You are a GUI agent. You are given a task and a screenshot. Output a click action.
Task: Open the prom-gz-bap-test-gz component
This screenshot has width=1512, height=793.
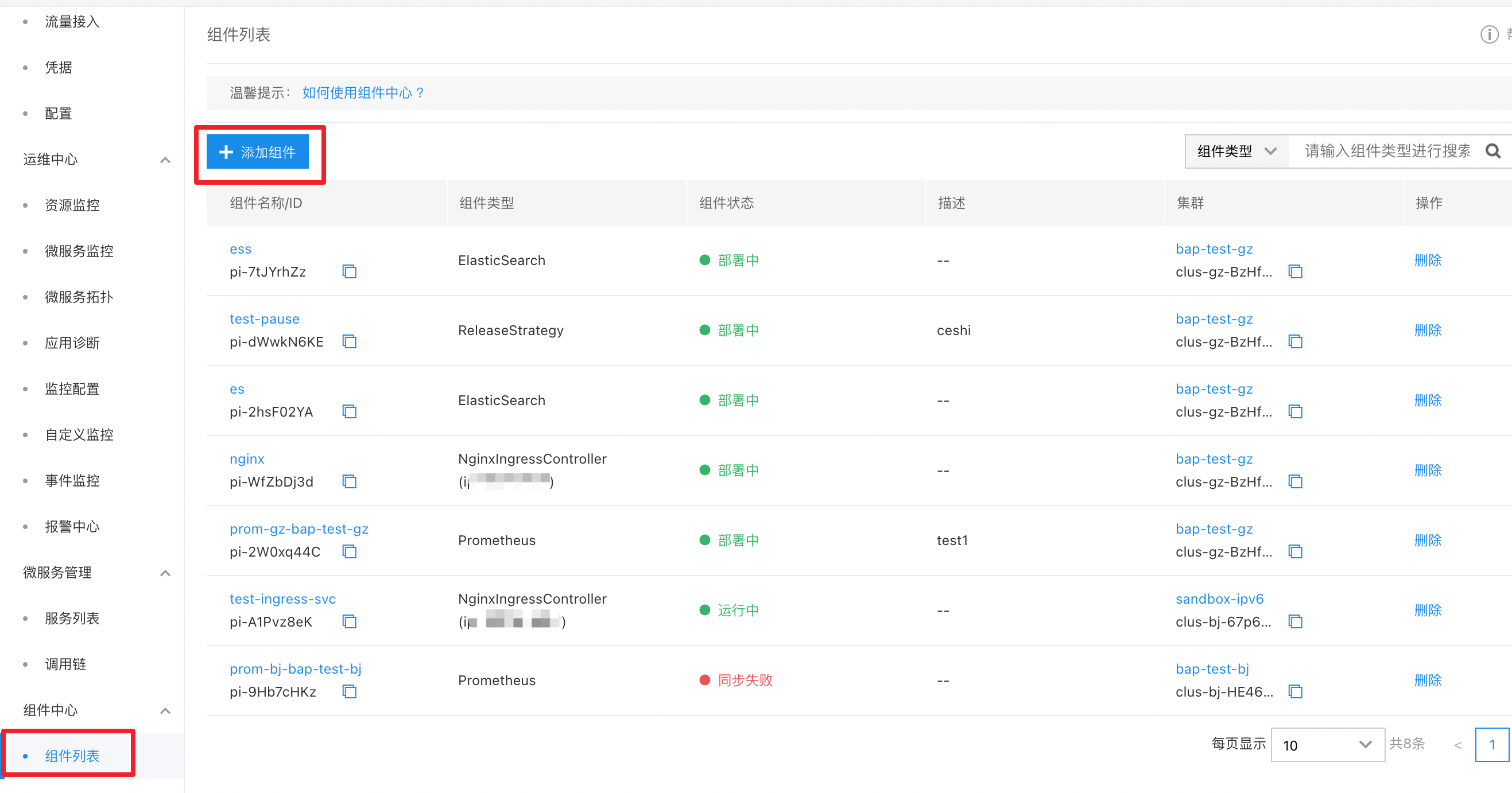299,529
